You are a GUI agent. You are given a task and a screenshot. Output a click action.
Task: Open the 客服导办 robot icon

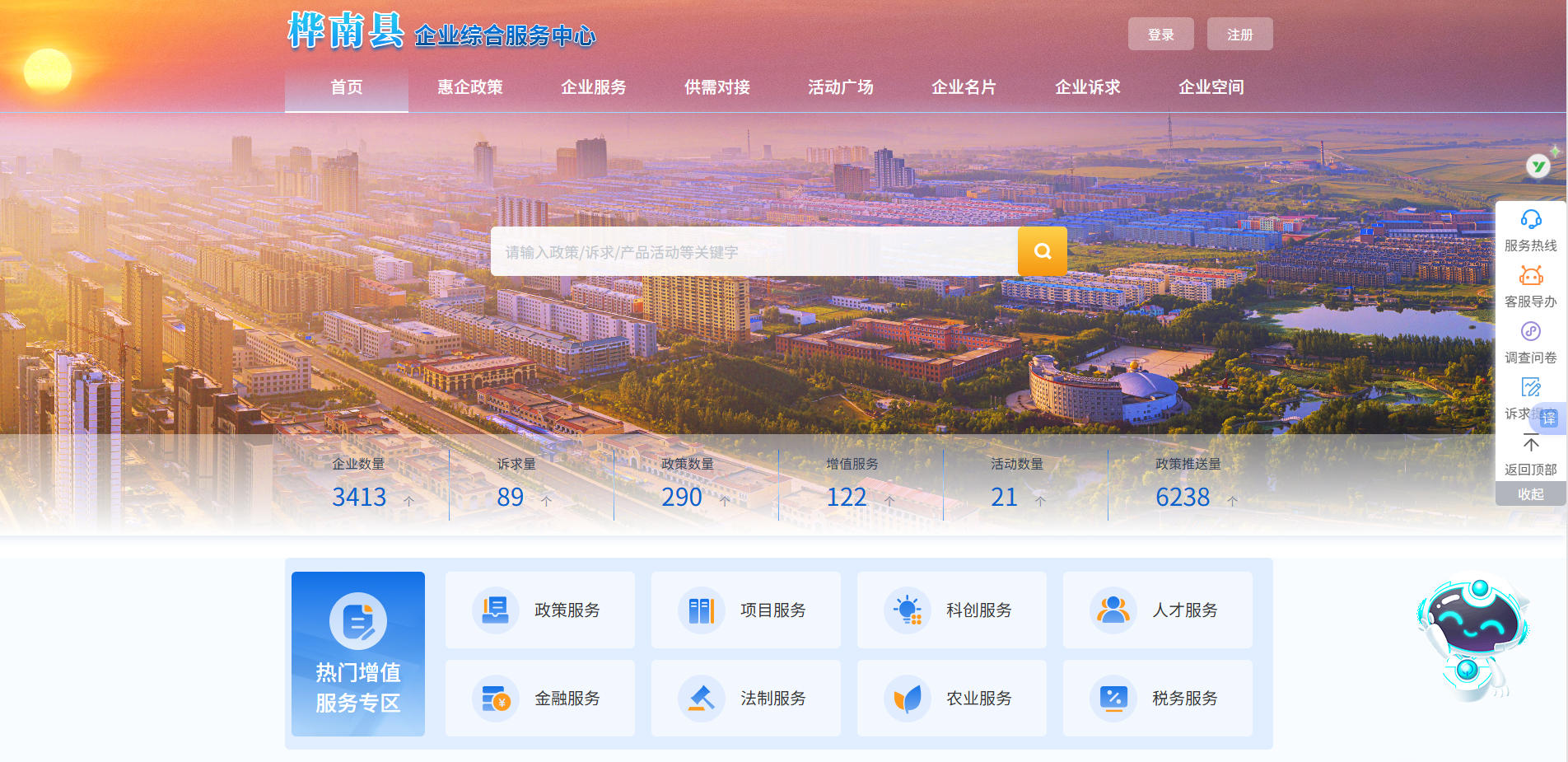point(1531,275)
